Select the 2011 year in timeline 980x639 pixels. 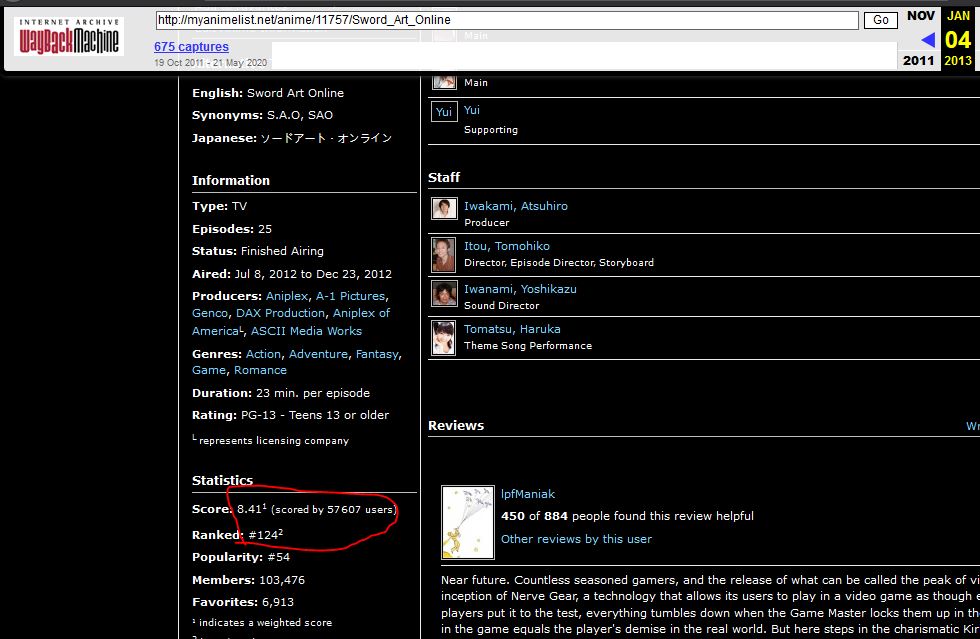click(918, 61)
